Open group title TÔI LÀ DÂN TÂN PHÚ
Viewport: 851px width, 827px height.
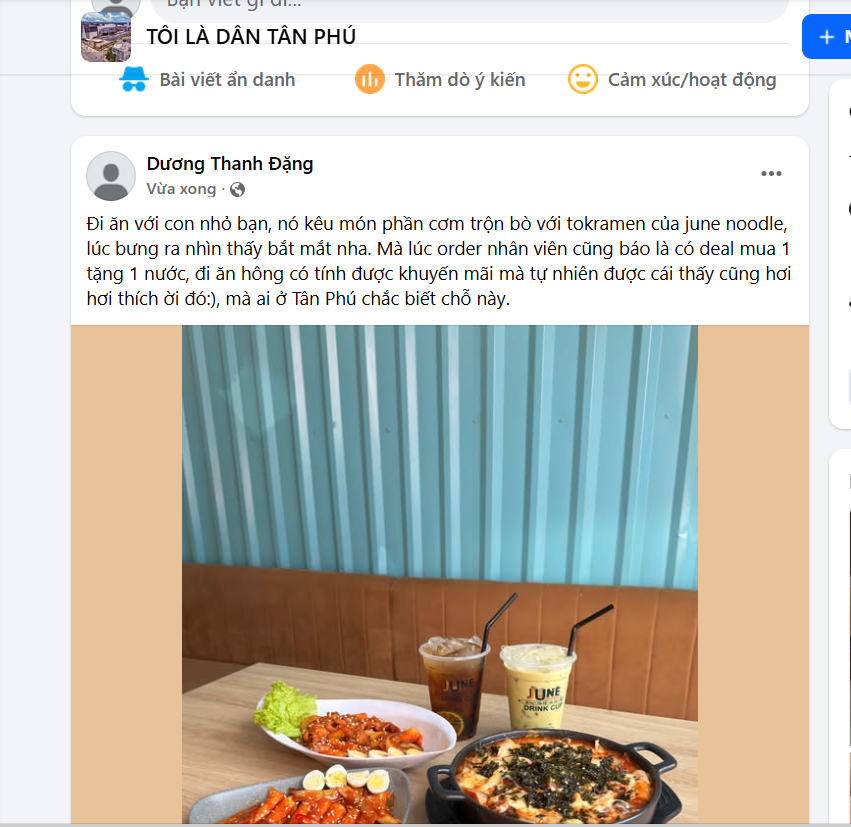tap(251, 36)
